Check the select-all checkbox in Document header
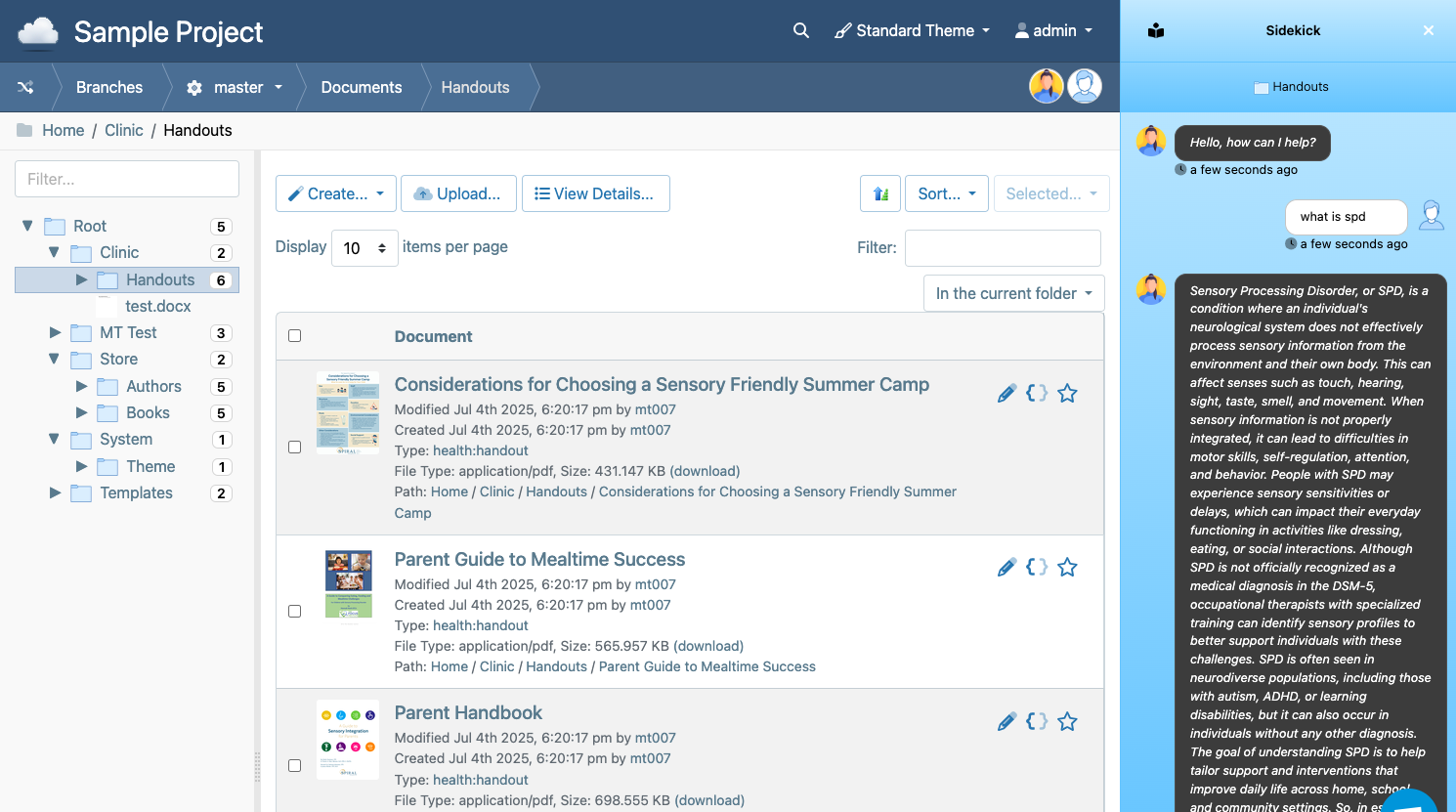Image resolution: width=1456 pixels, height=812 pixels. (x=294, y=336)
